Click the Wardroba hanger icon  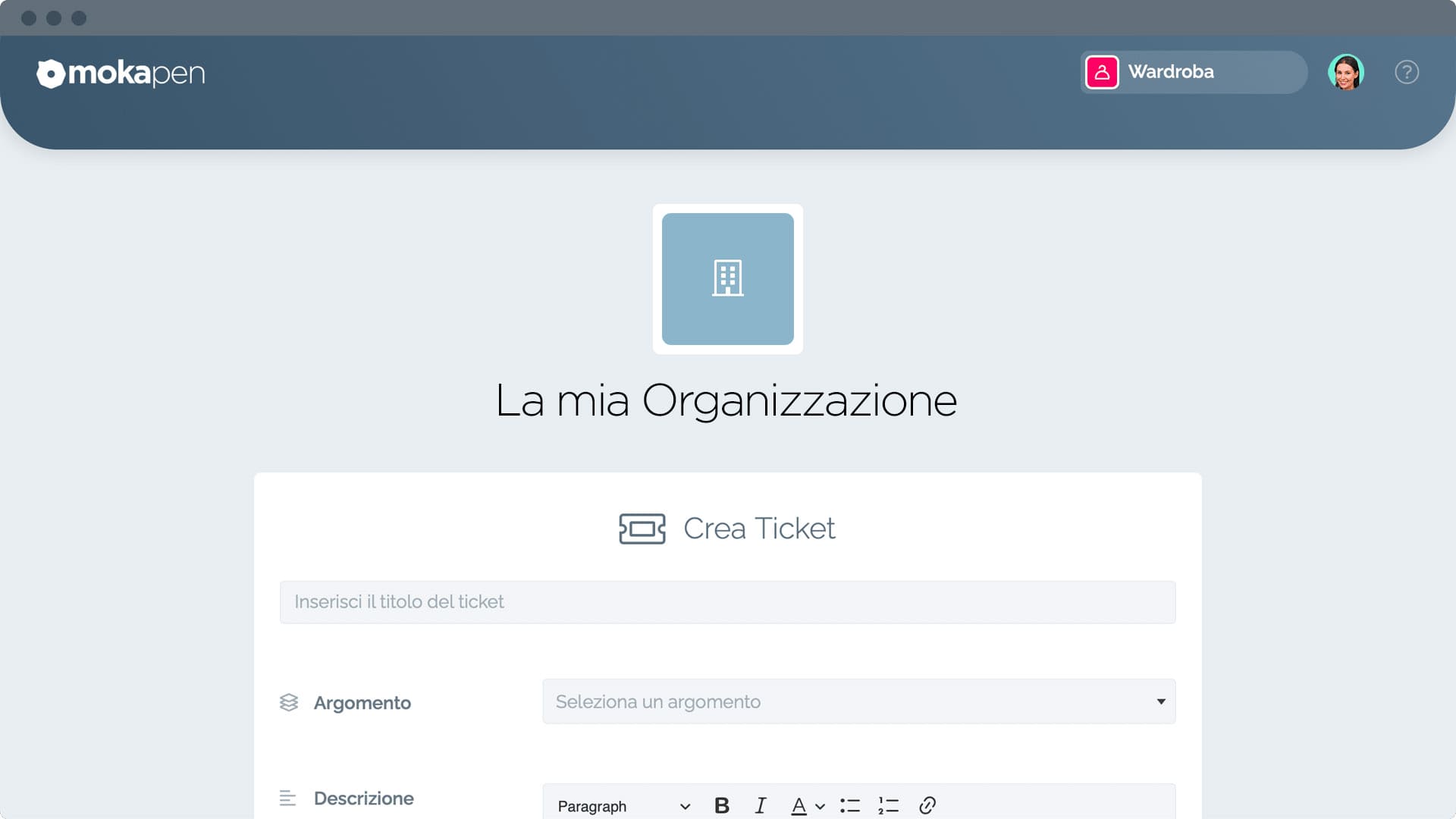[1102, 72]
